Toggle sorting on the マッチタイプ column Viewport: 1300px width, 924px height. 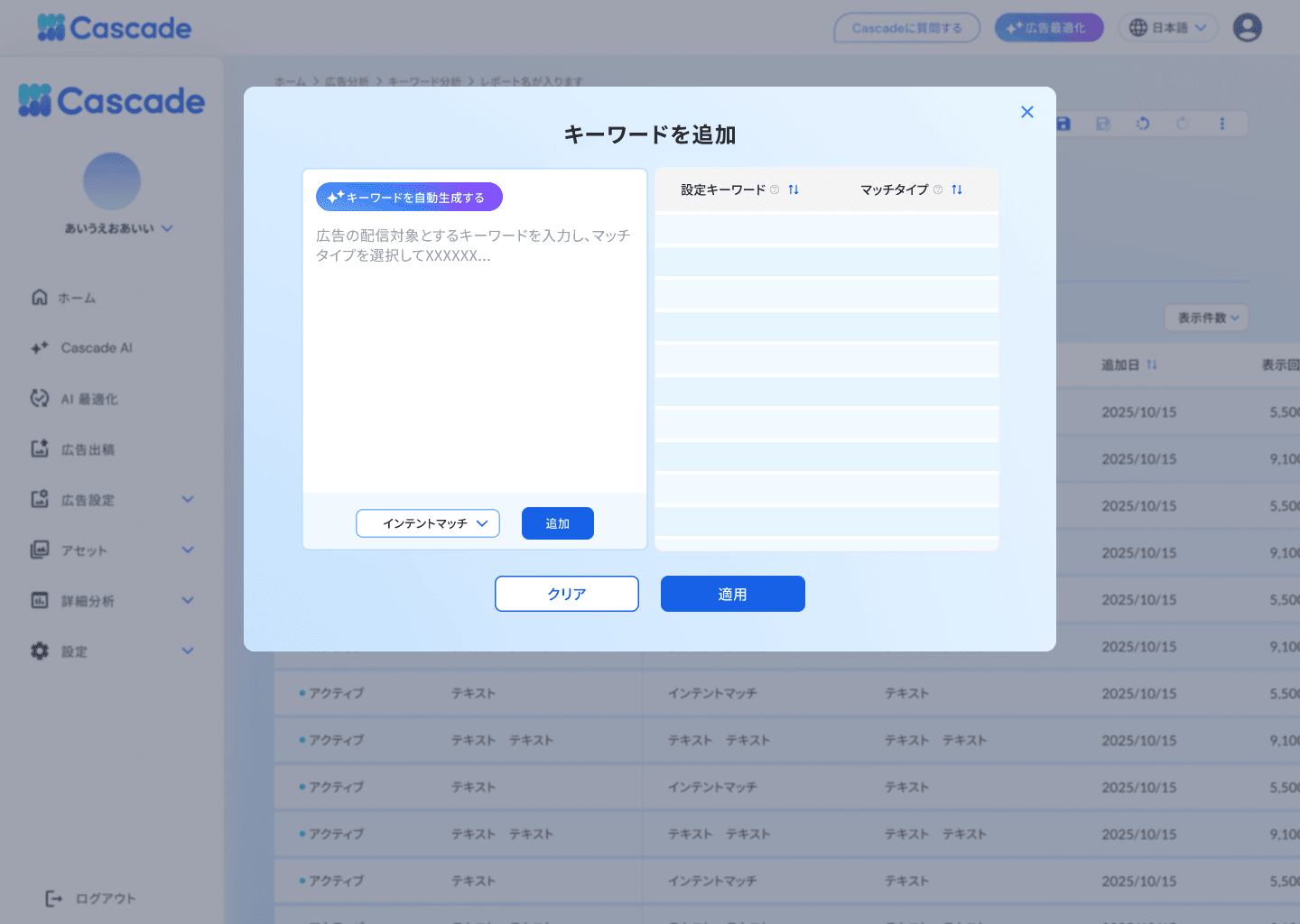click(x=957, y=189)
